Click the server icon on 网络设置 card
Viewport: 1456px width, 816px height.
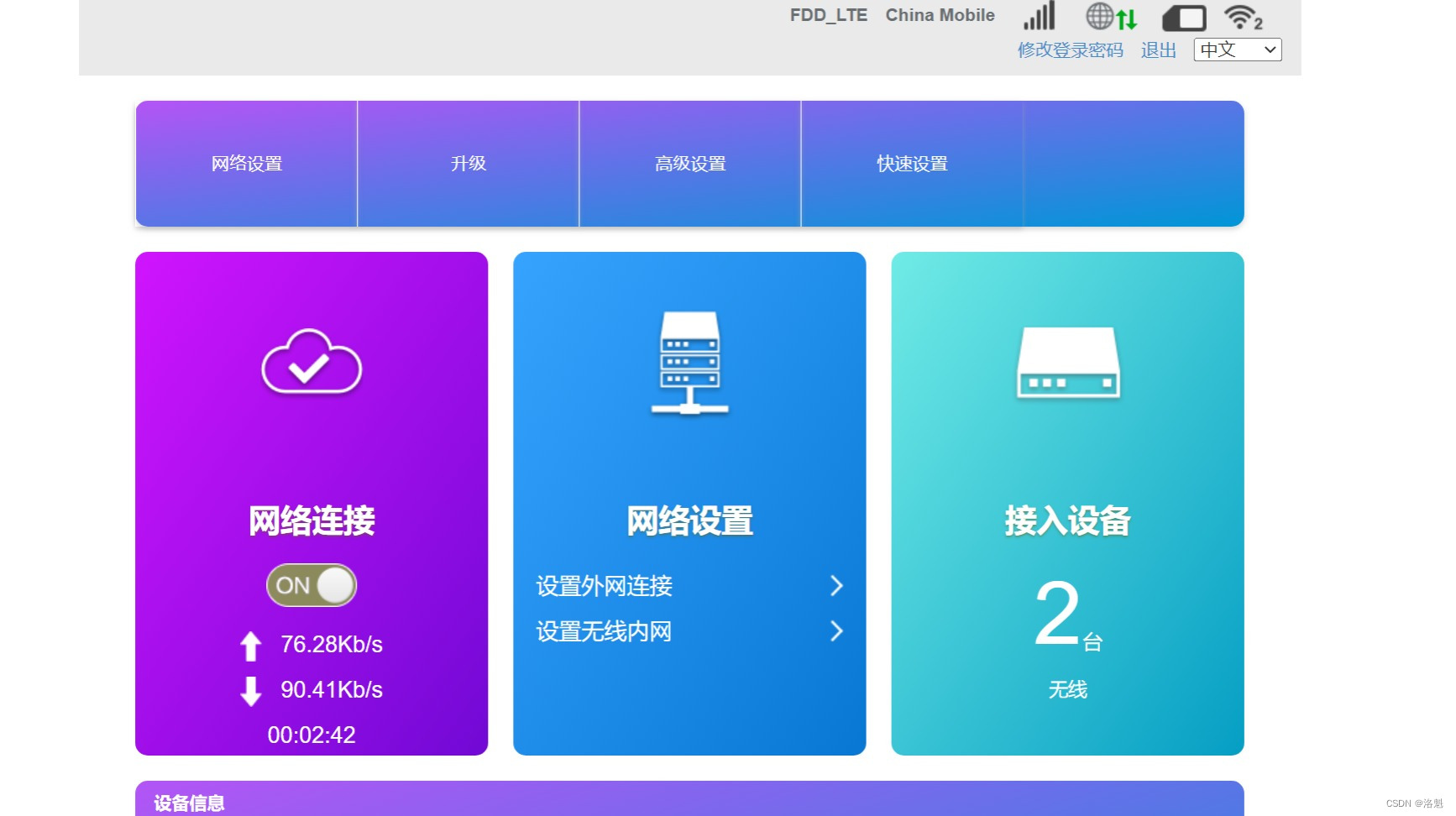(x=689, y=363)
